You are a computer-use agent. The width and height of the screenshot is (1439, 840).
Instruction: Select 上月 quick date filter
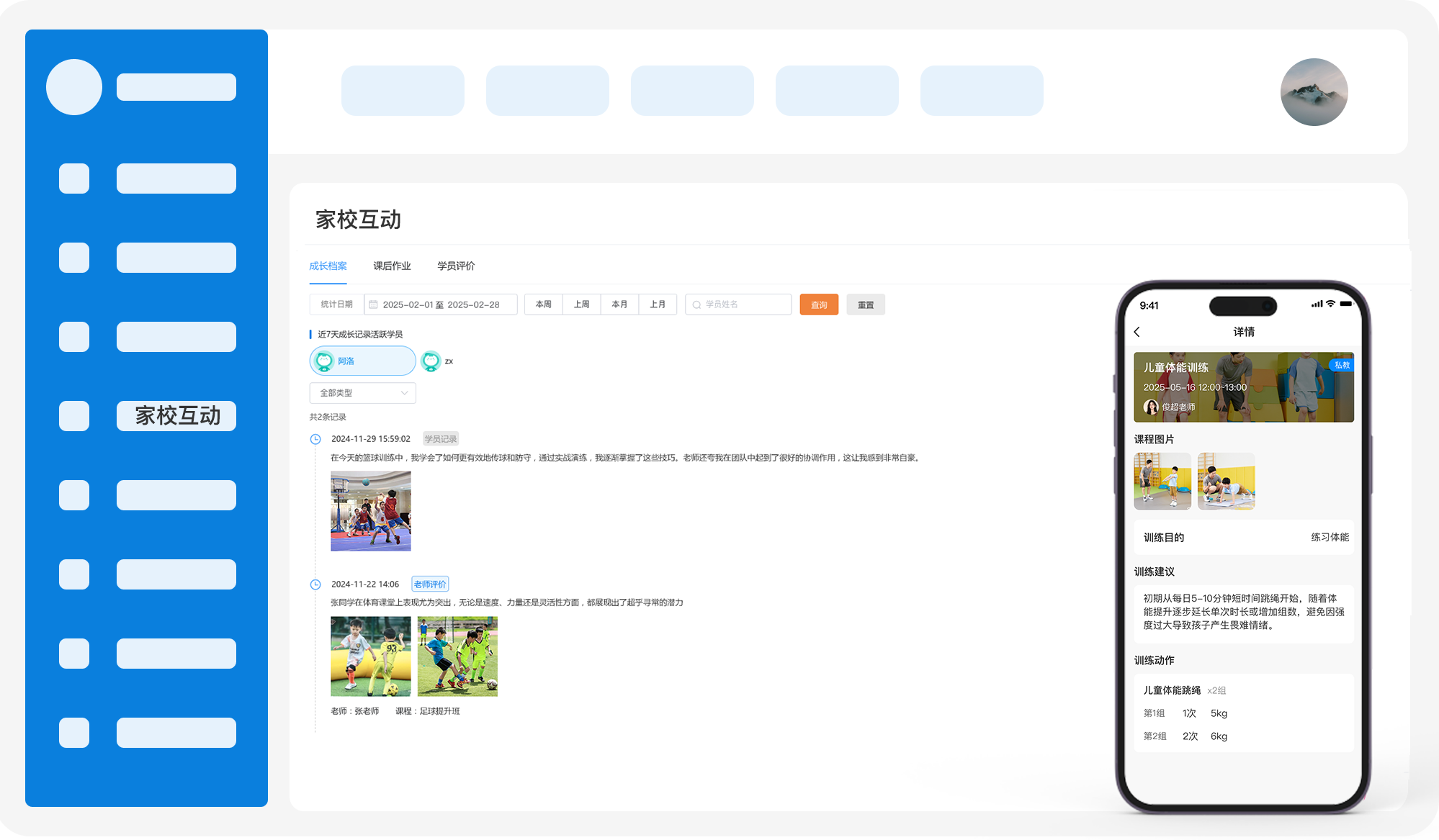coord(658,304)
